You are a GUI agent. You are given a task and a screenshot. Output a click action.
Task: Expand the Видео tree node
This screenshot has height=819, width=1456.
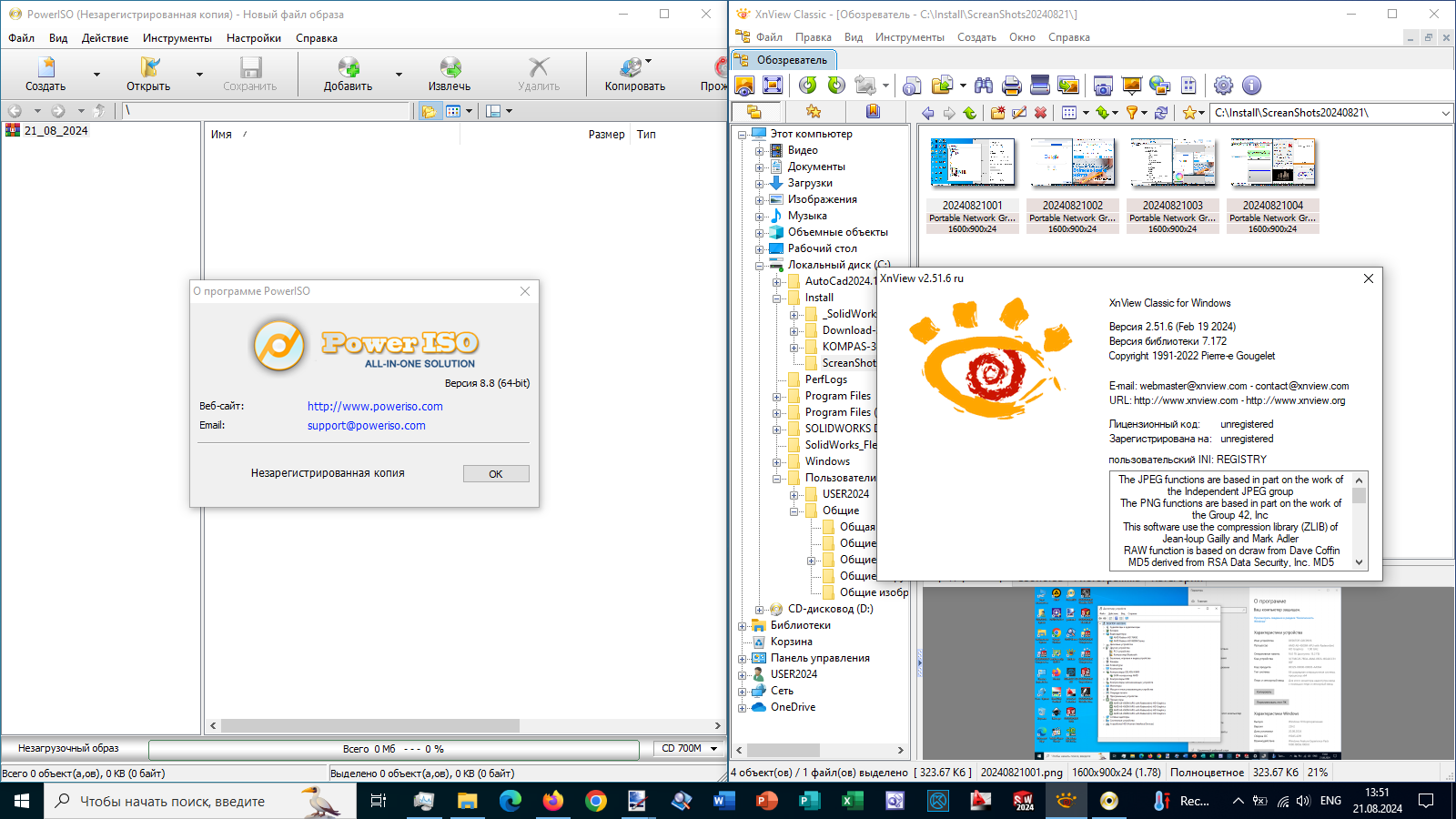(x=759, y=150)
